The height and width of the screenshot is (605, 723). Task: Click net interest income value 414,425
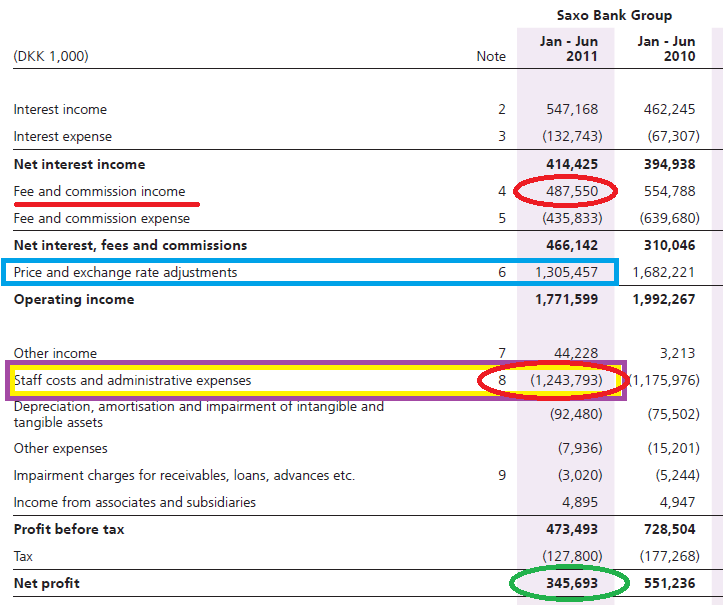coord(572,164)
